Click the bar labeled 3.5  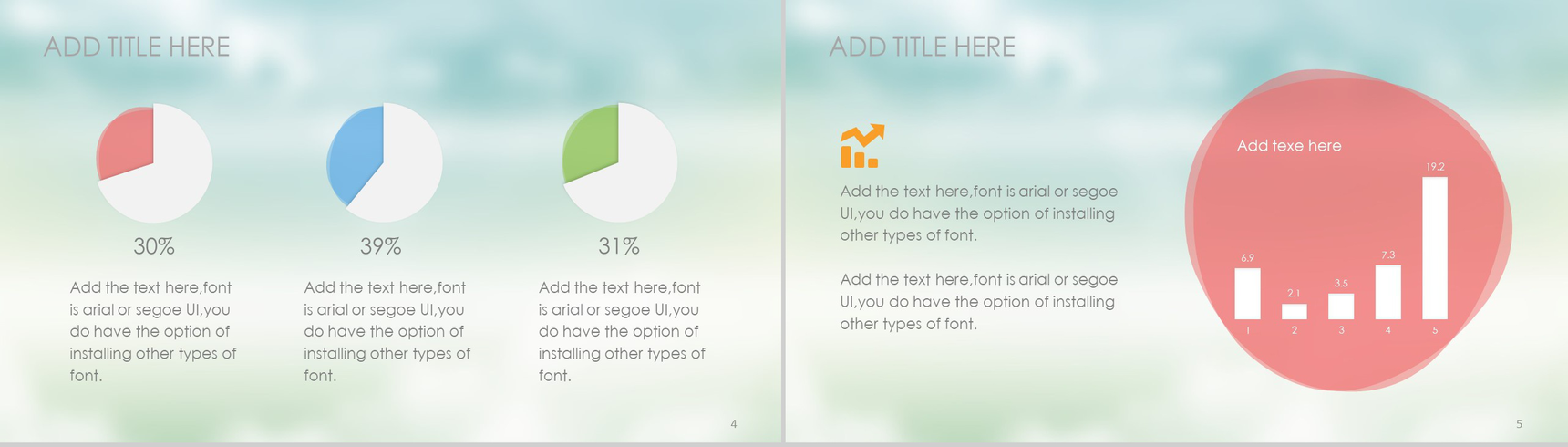click(x=1341, y=307)
